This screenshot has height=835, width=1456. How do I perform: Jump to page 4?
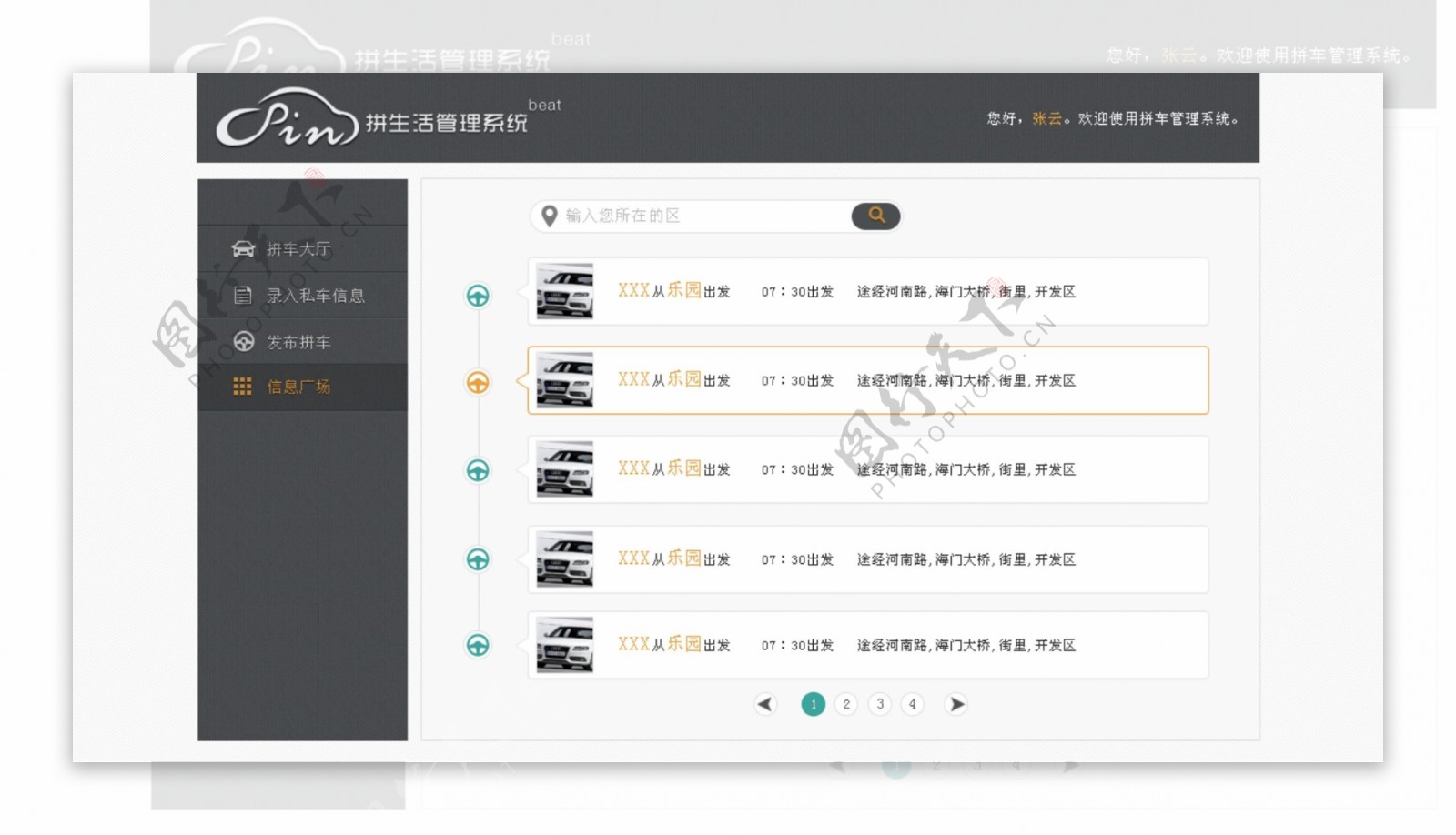click(x=913, y=704)
